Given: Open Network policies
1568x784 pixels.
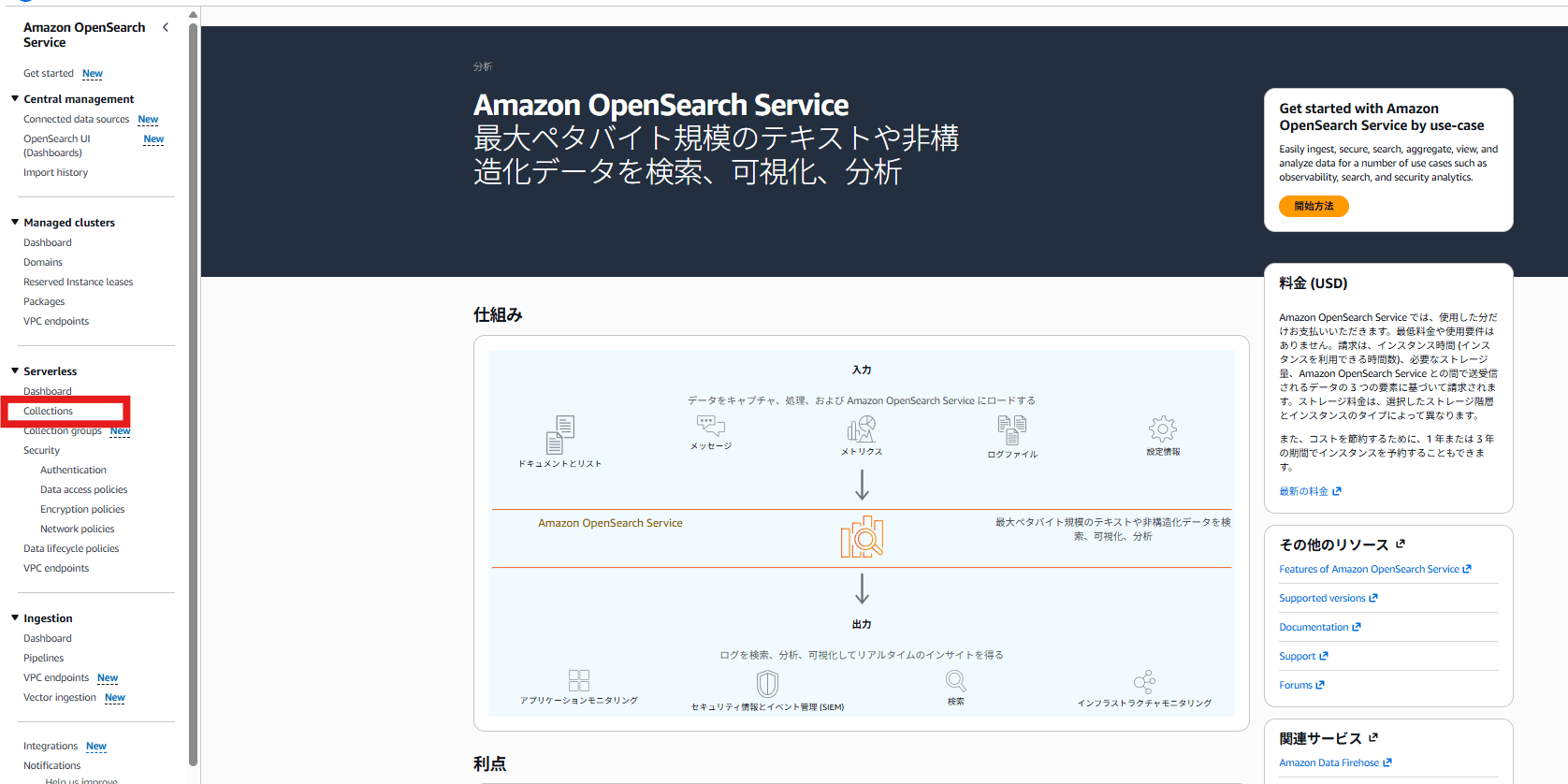Looking at the screenshot, I should tap(78, 529).
